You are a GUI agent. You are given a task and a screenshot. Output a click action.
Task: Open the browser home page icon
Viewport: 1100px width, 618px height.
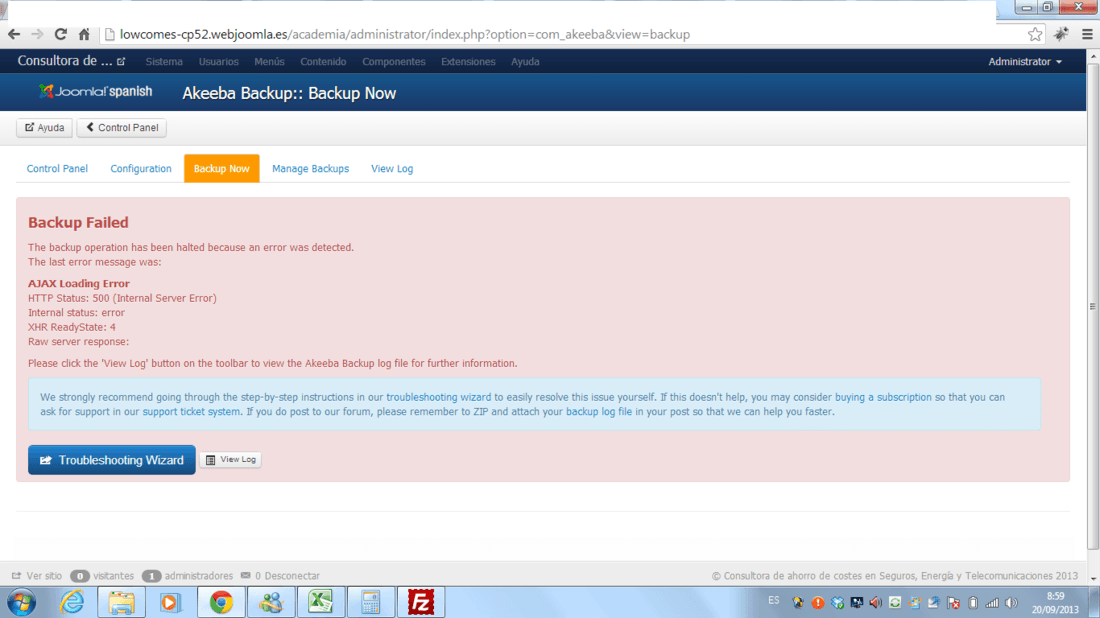point(84,34)
